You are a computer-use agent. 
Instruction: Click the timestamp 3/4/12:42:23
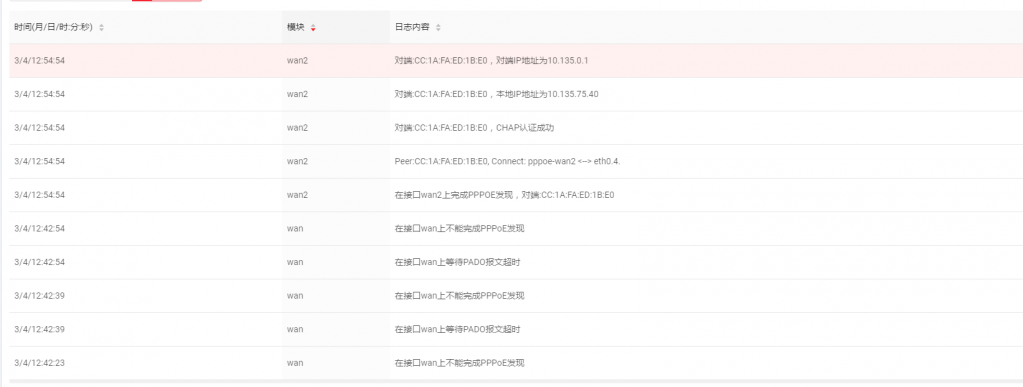click(x=39, y=363)
